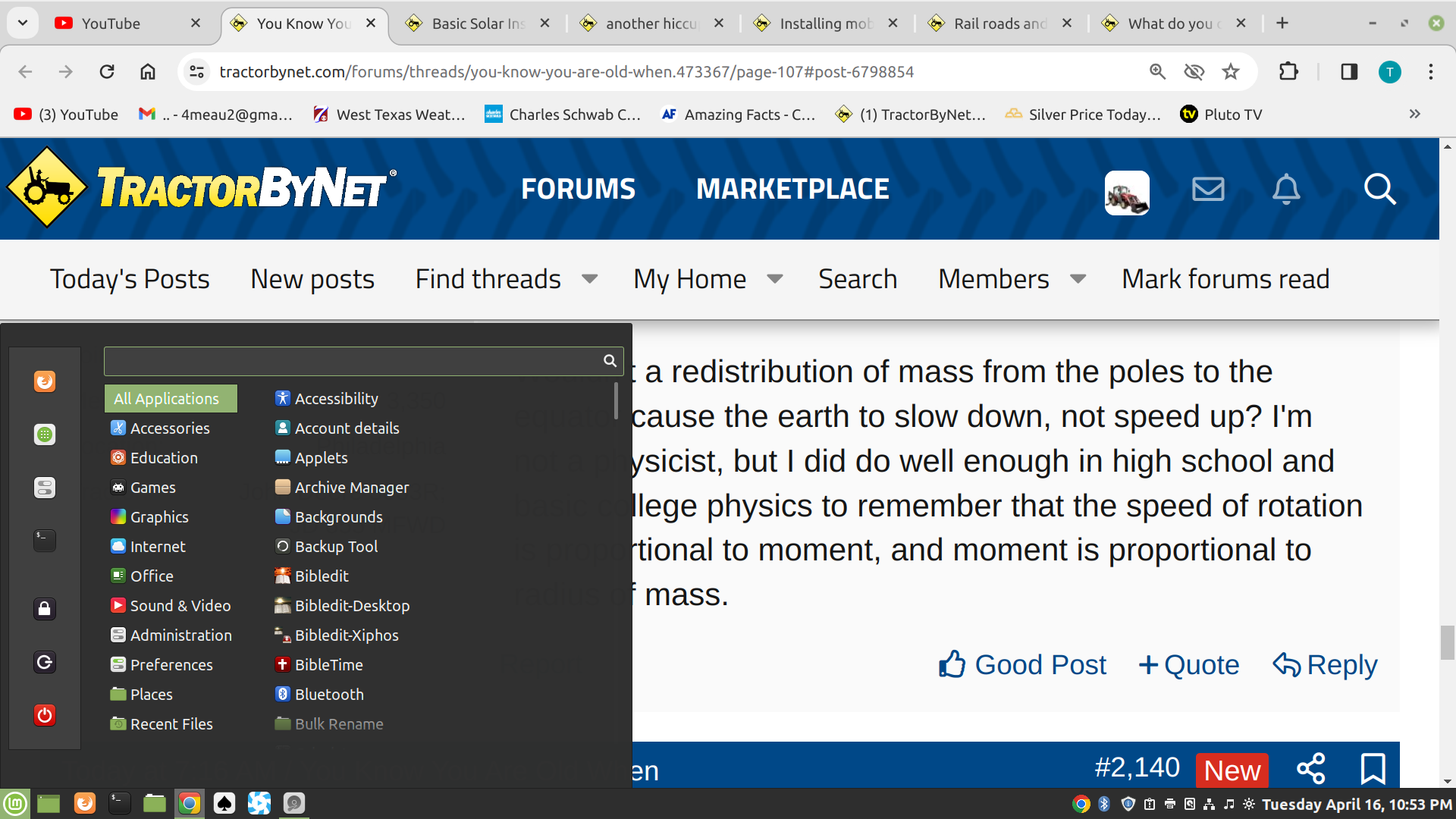Click the Good Post button
Screen dimensions: 1456x819
tap(1022, 665)
